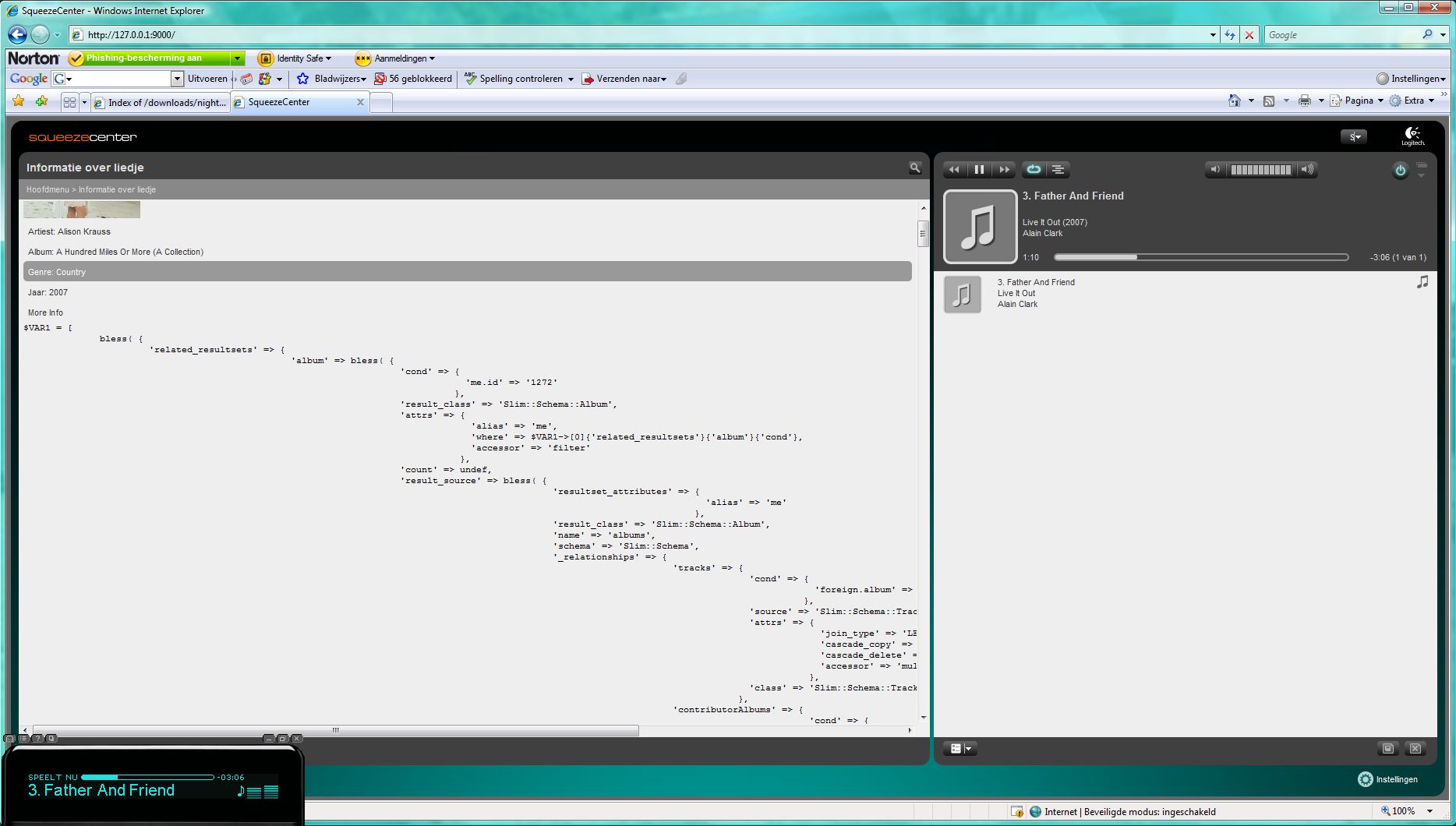Skip to the next track
Viewport: 1456px width, 826px height.
pos(1005,169)
